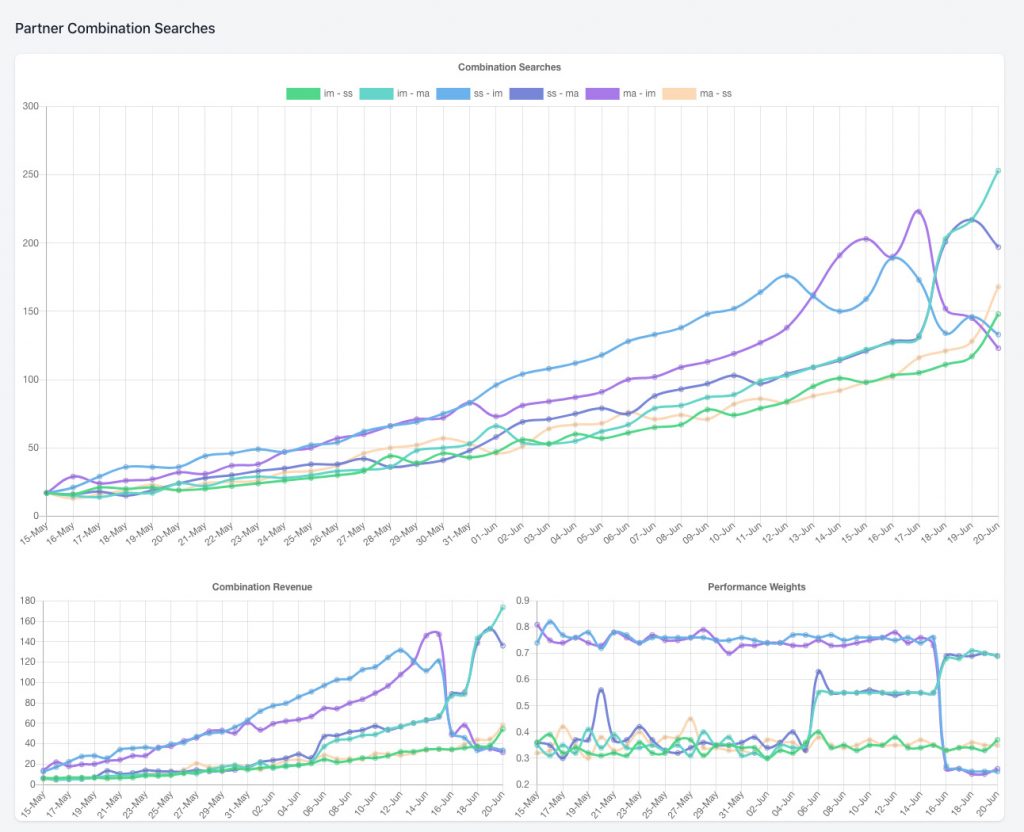This screenshot has width=1024, height=832.
Task: Click the peach 'ma - ss' legend swatch
Action: pos(679,93)
